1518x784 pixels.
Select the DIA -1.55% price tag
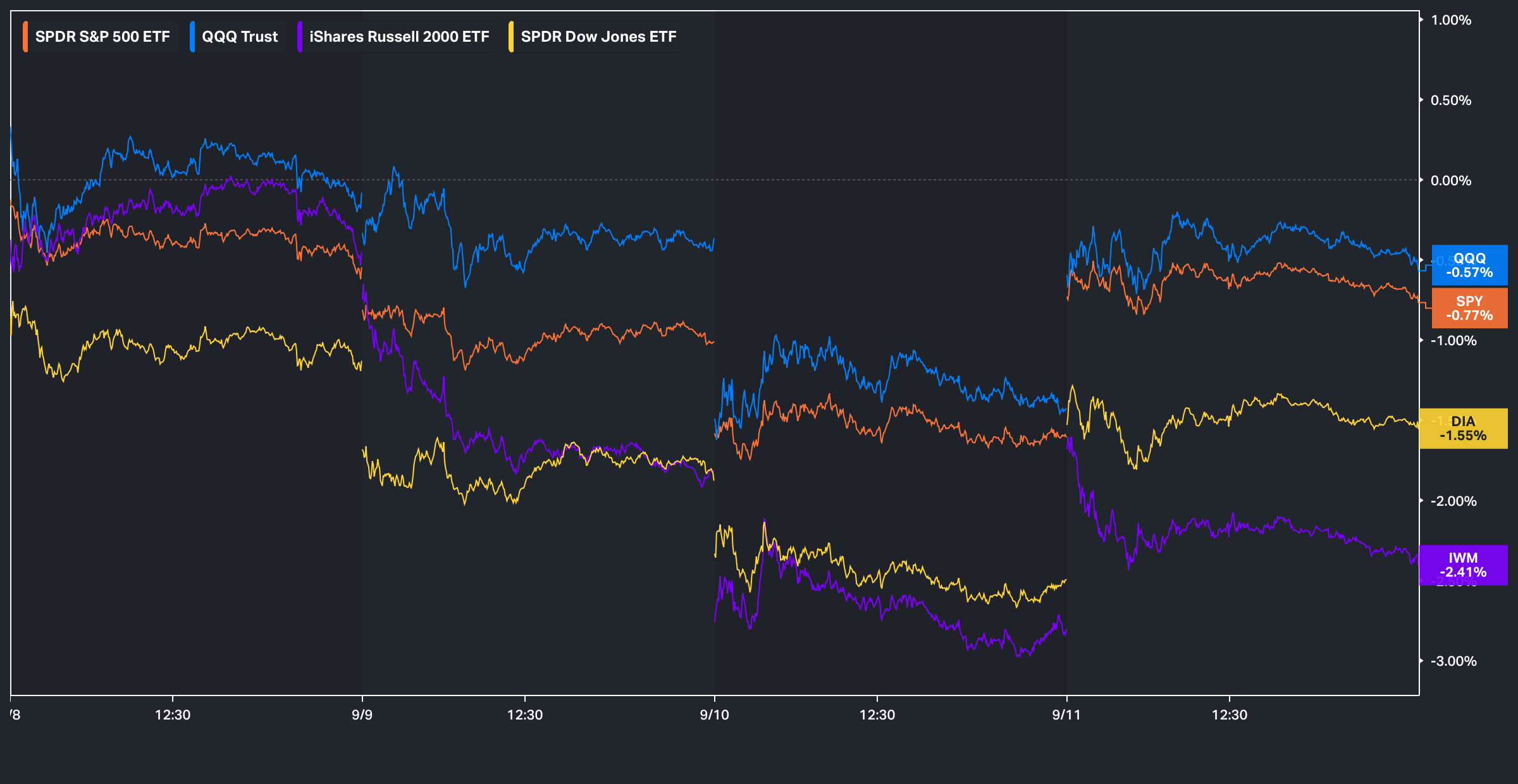[x=1463, y=429]
